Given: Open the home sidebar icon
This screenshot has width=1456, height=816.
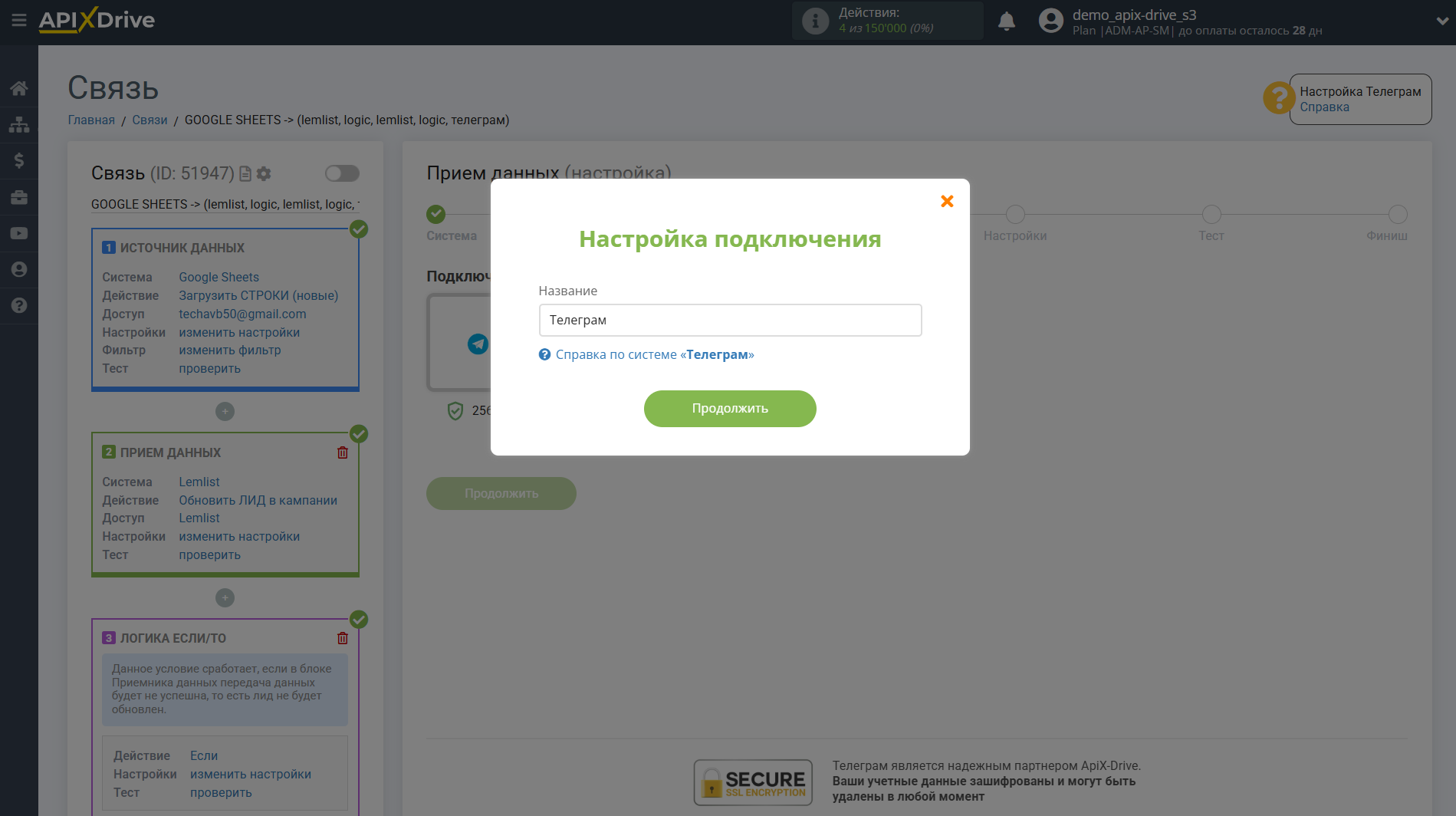Looking at the screenshot, I should point(19,88).
